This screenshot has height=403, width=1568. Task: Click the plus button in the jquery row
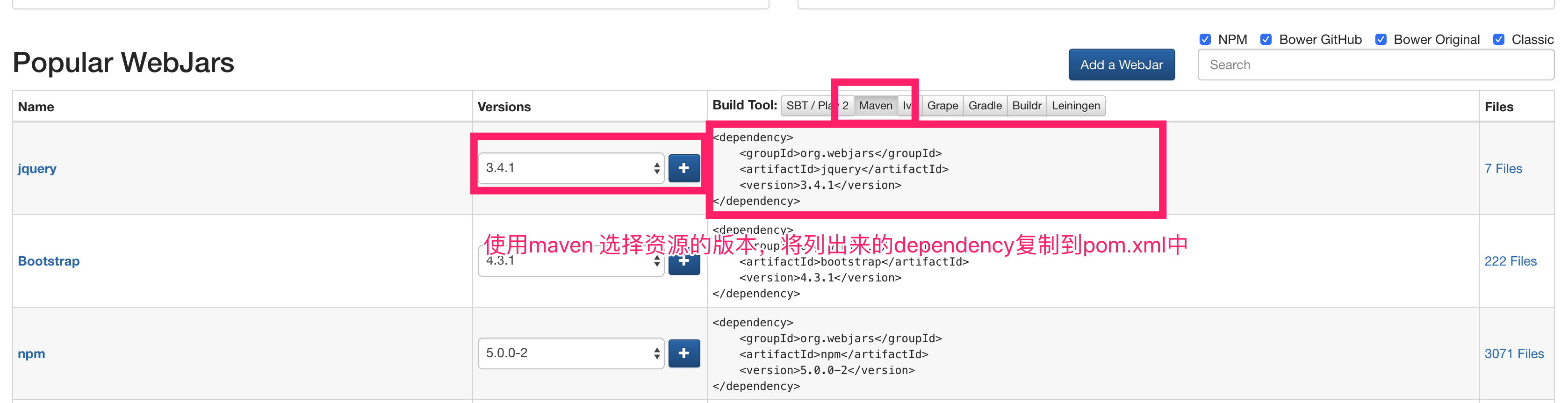click(683, 168)
